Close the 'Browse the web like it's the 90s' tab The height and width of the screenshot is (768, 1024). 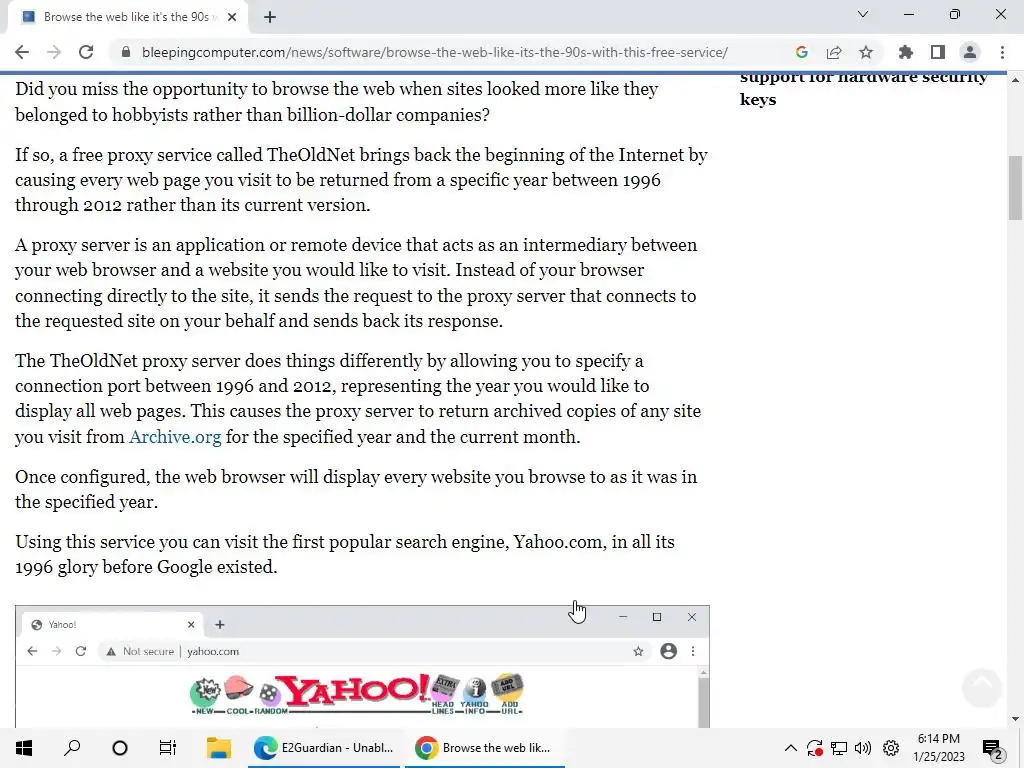pos(232,17)
